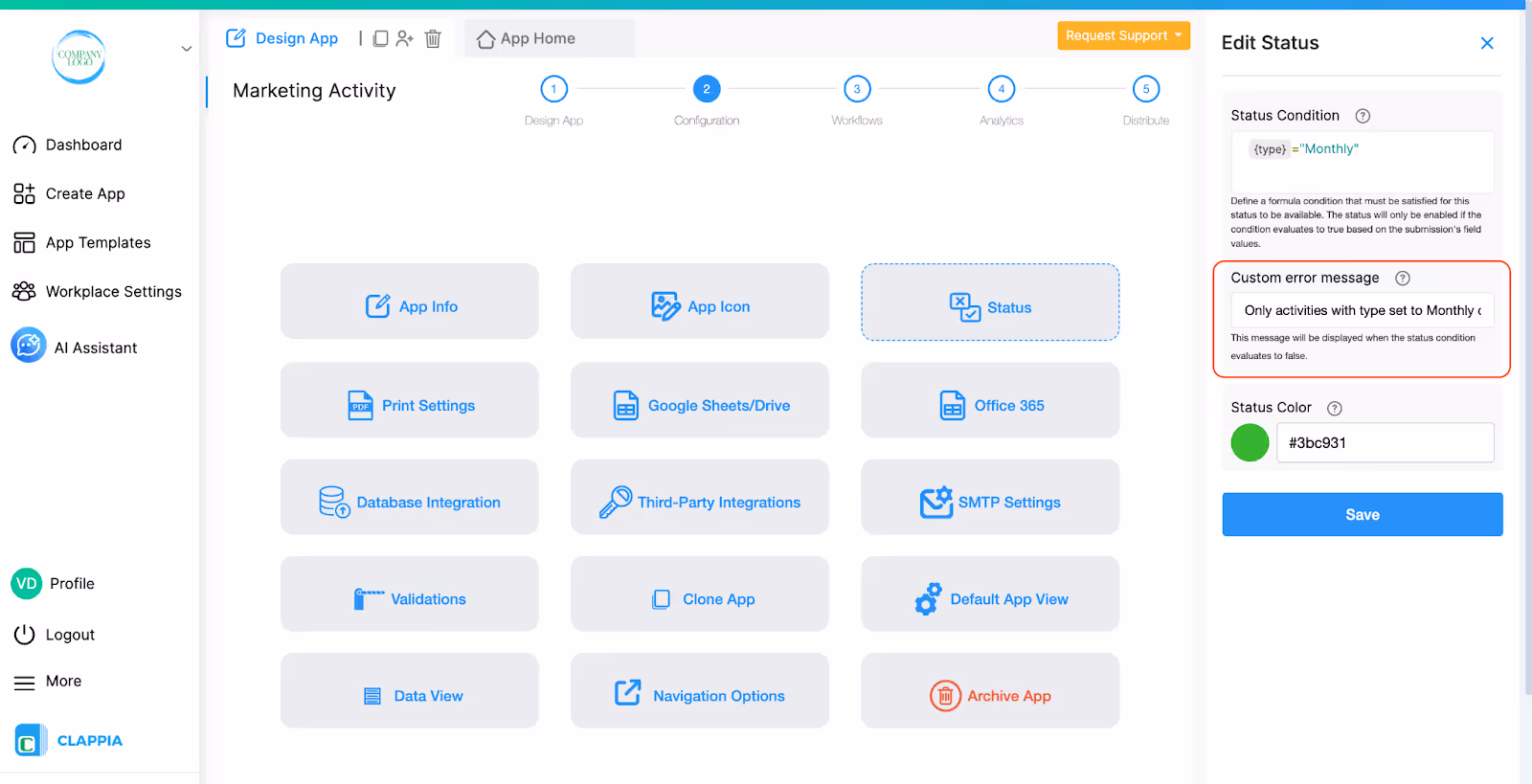
Task: Open App Templates in sidebar
Action: [99, 243]
